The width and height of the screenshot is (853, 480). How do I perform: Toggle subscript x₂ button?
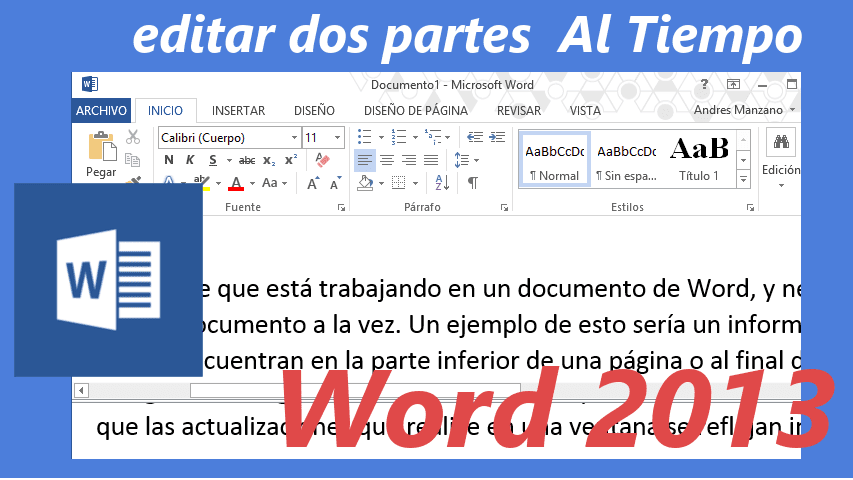(x=269, y=160)
